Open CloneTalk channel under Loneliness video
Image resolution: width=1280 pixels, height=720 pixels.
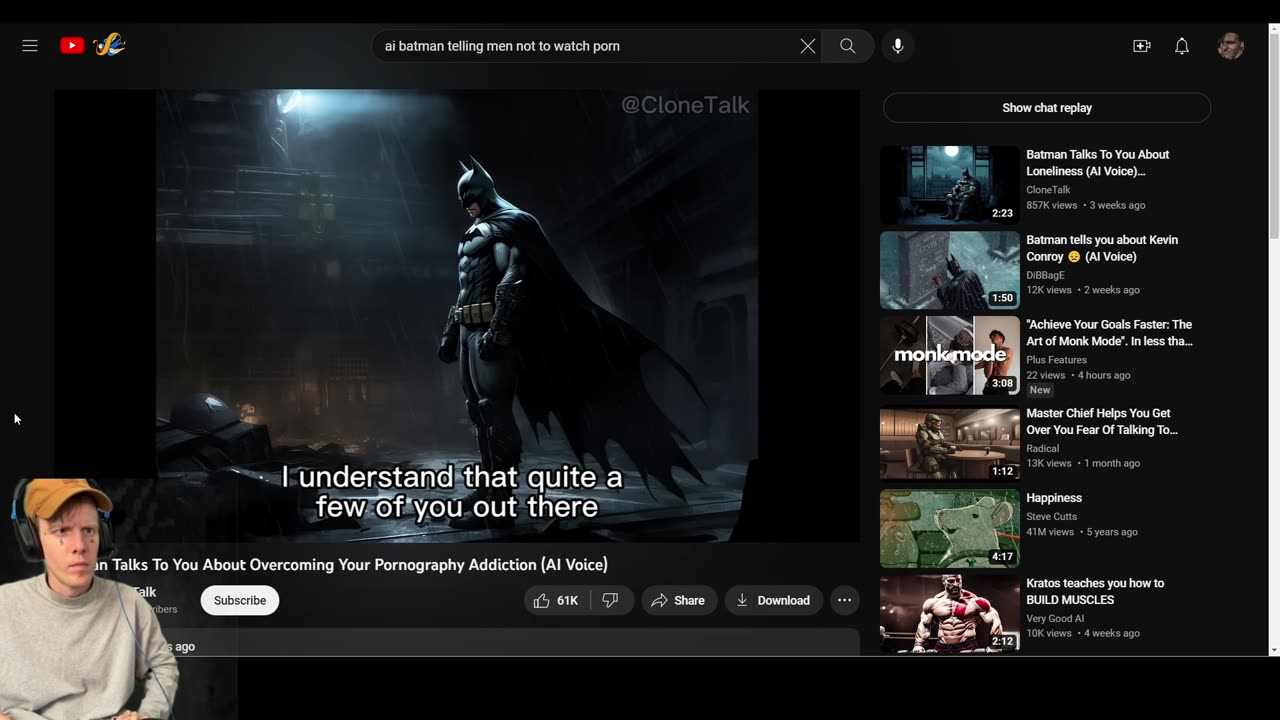(1048, 190)
